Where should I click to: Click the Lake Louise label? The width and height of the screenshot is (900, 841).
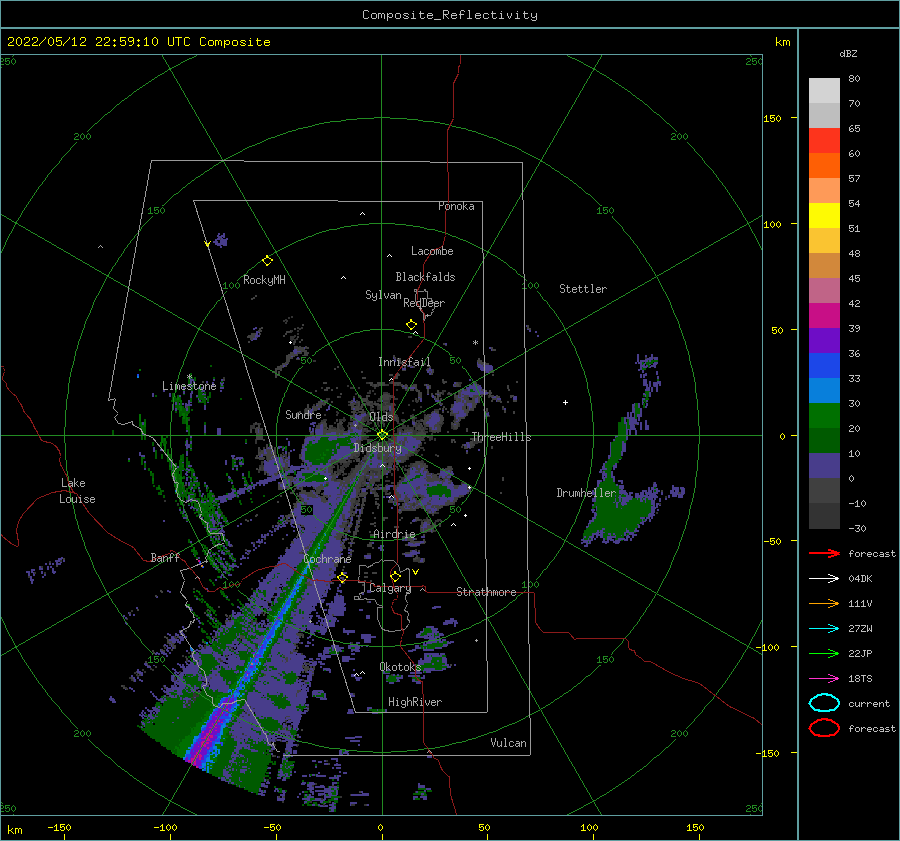click(77, 491)
